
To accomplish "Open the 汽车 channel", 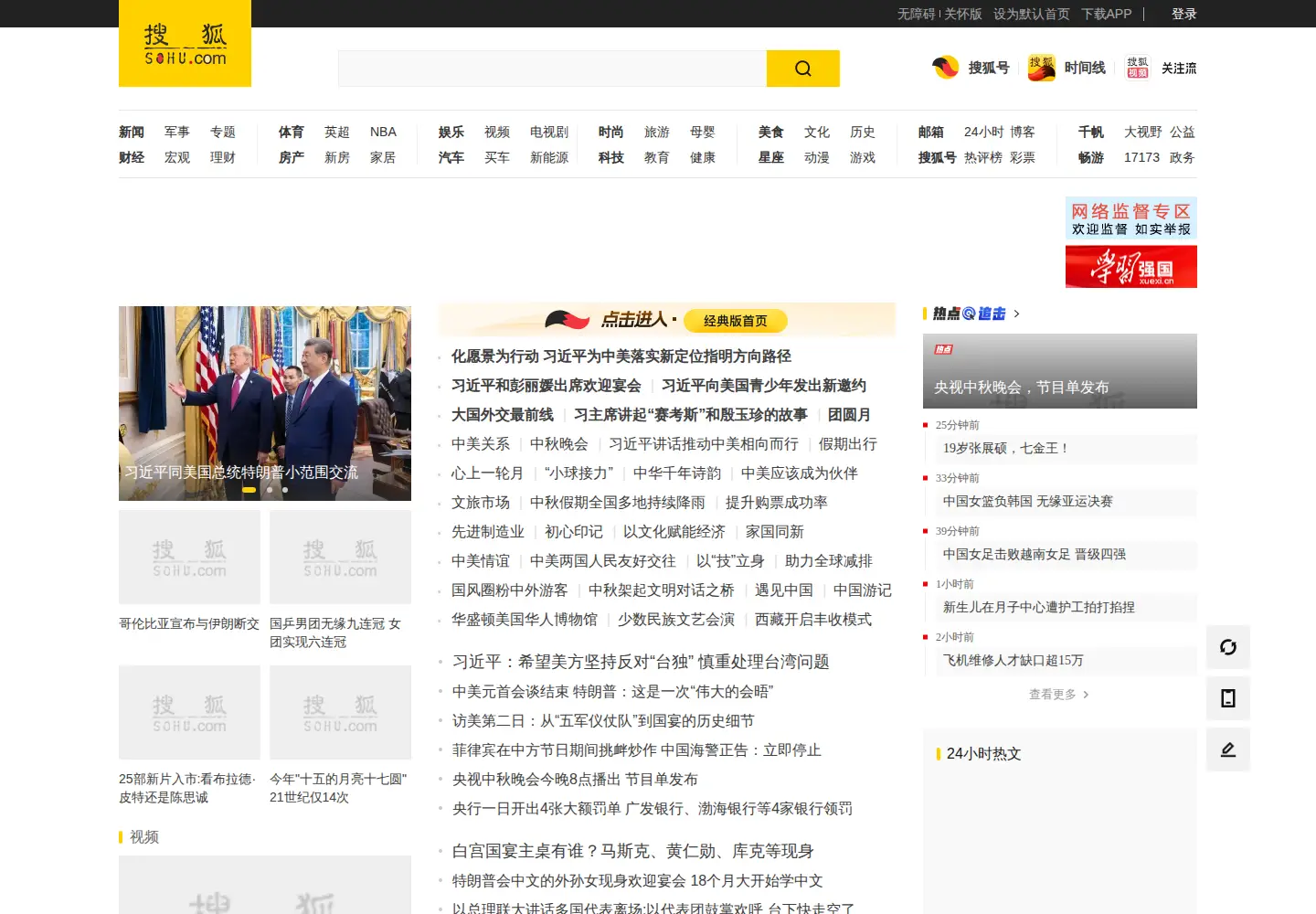I will 451,157.
